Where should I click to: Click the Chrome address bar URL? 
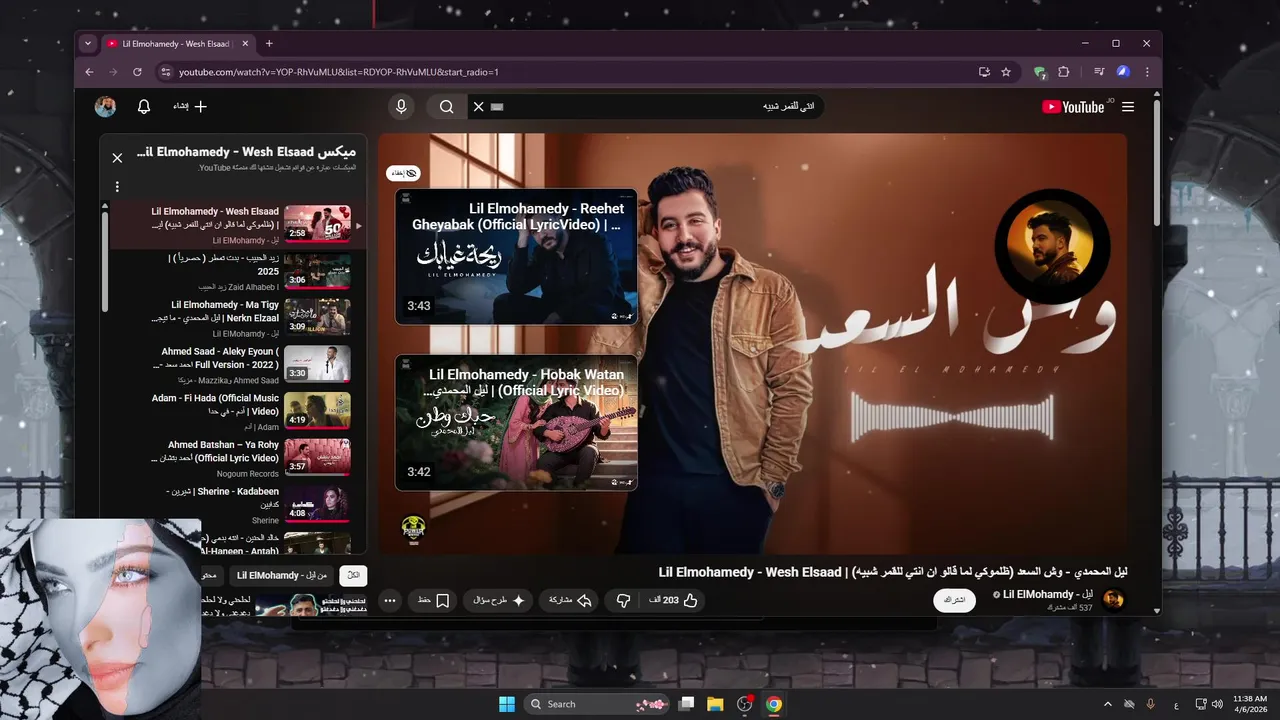(x=338, y=72)
